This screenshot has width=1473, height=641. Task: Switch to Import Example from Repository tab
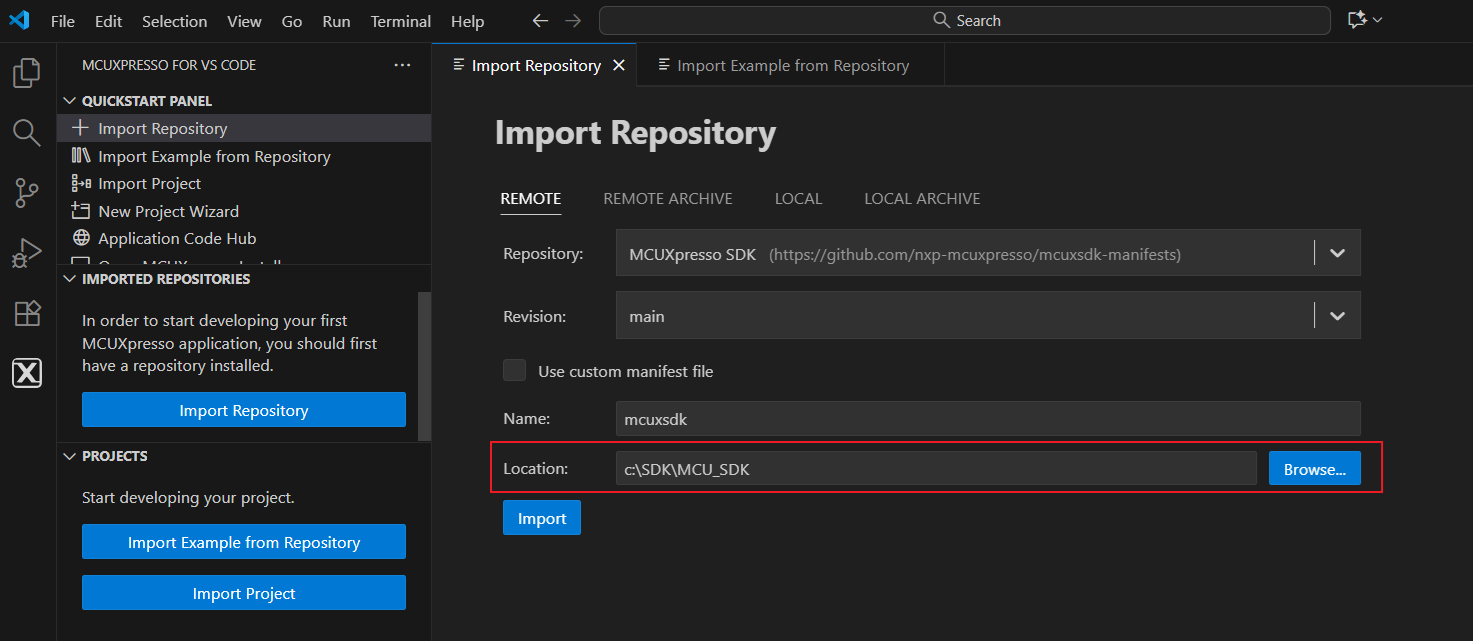tap(792, 65)
